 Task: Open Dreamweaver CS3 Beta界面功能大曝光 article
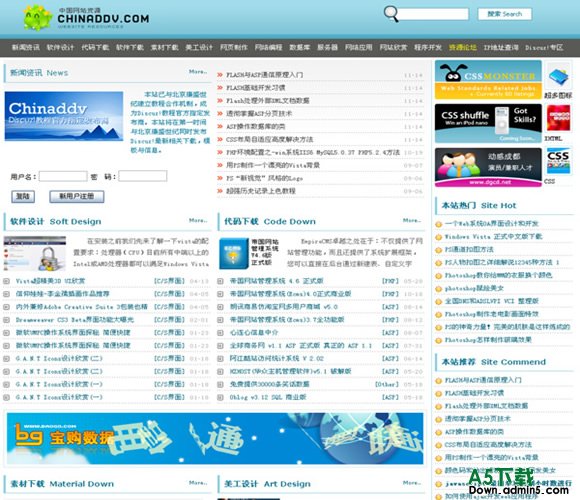tap(75, 320)
